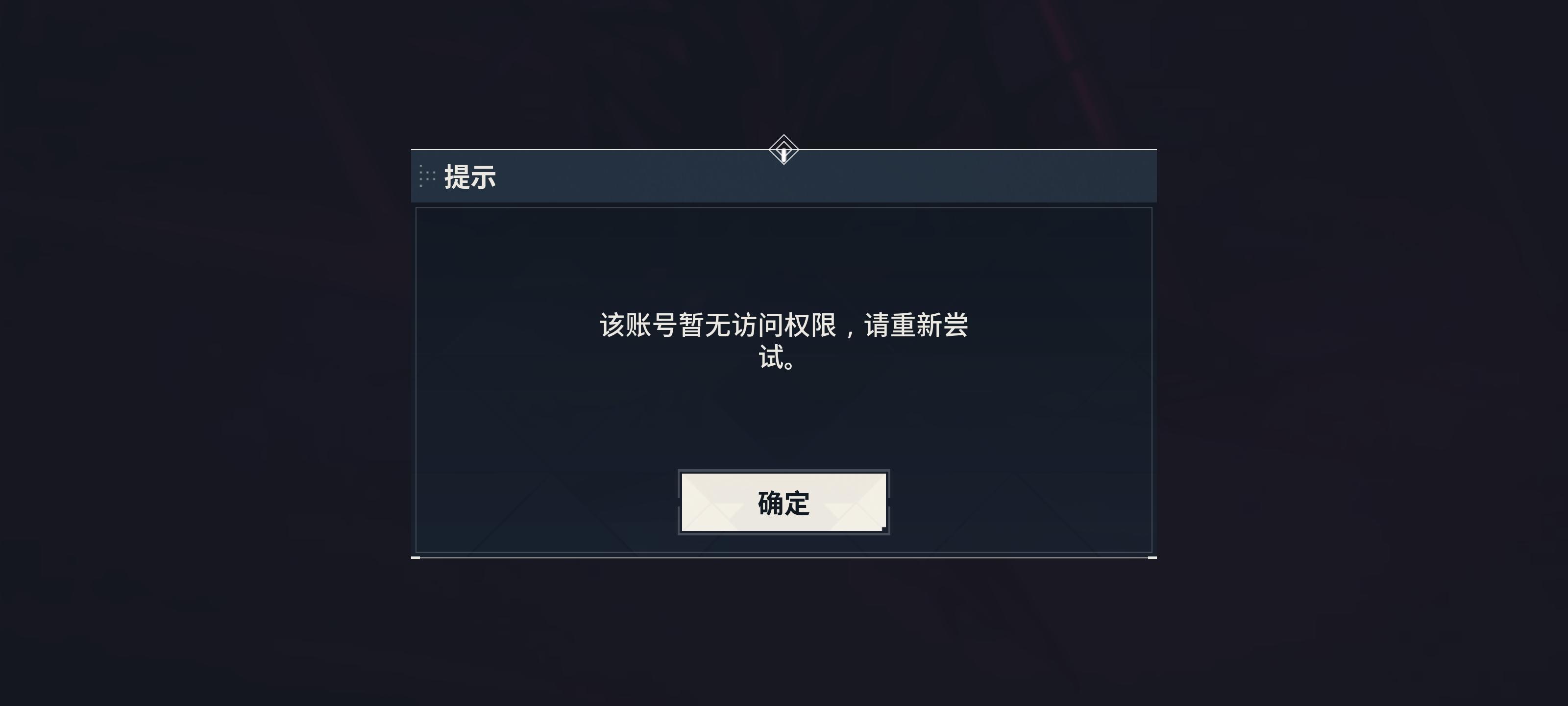Click the diamond emblem atop the dialog
This screenshot has width=1568, height=706.
[784, 150]
